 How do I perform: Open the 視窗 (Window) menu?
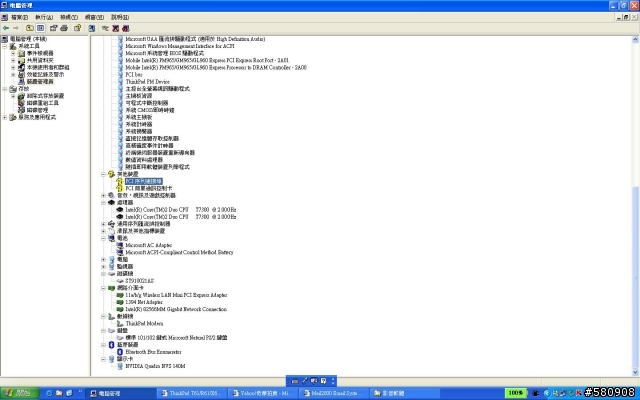pos(94,17)
